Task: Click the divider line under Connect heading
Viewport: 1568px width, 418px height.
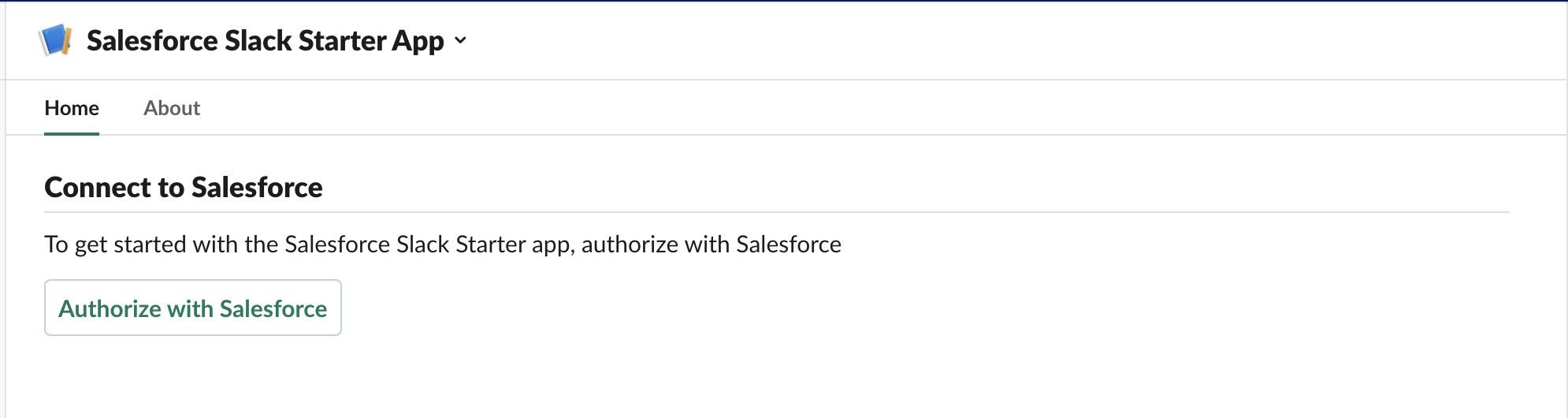Action: pyautogui.click(x=777, y=212)
